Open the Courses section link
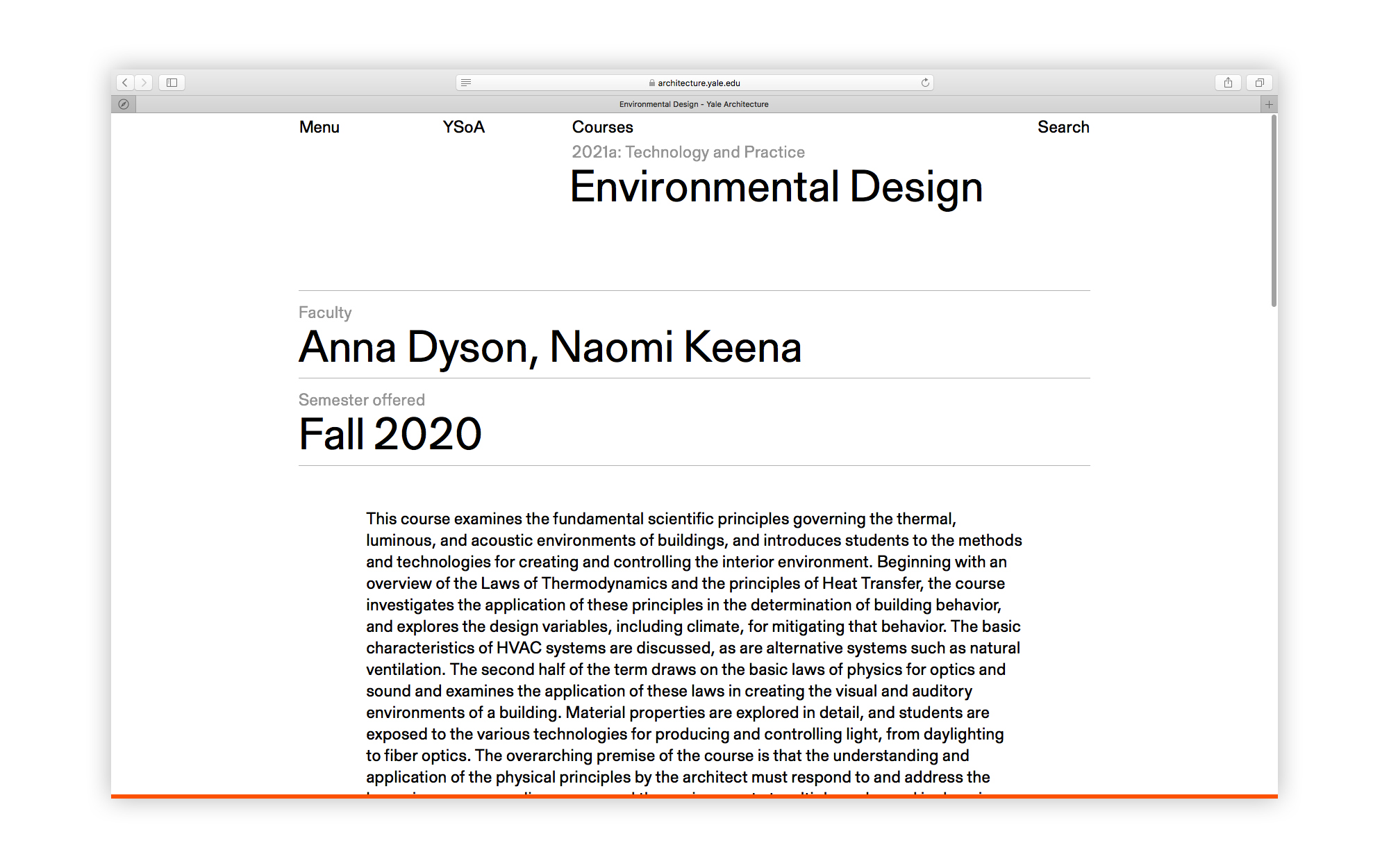The width and height of the screenshot is (1389, 868). (x=602, y=127)
